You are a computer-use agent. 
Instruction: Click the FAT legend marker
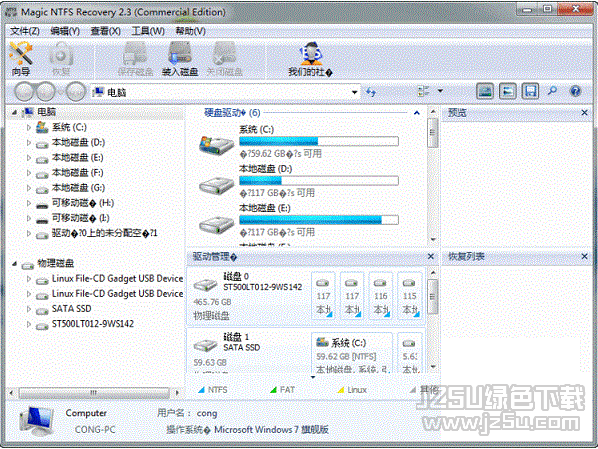point(273,390)
